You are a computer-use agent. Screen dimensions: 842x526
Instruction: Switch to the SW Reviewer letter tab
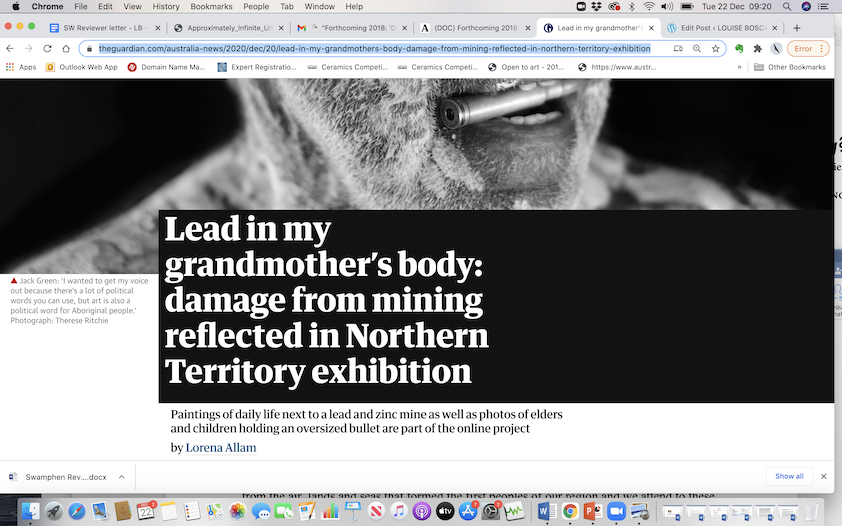pos(103,28)
